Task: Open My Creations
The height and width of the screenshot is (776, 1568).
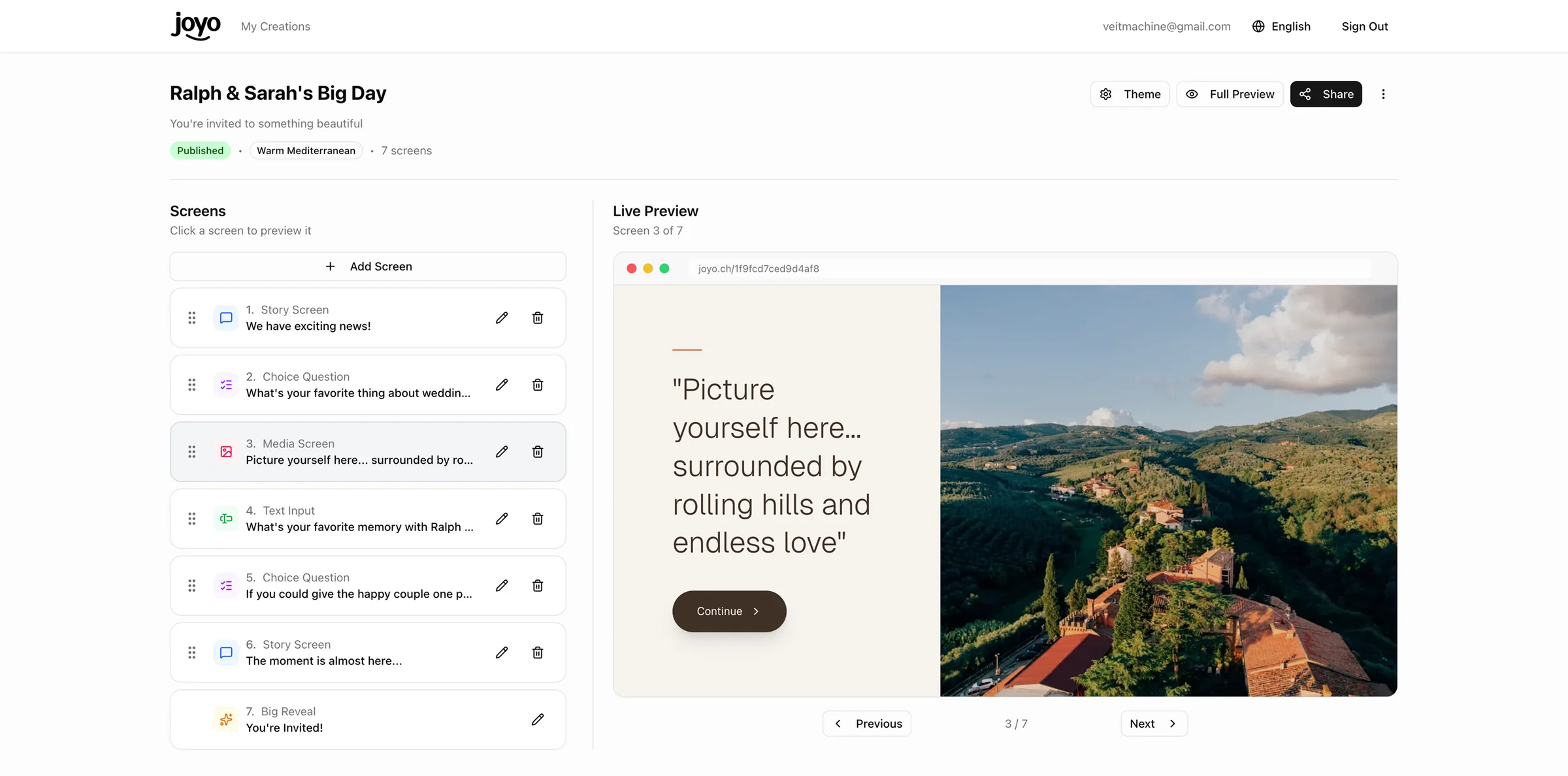Action: (x=276, y=26)
